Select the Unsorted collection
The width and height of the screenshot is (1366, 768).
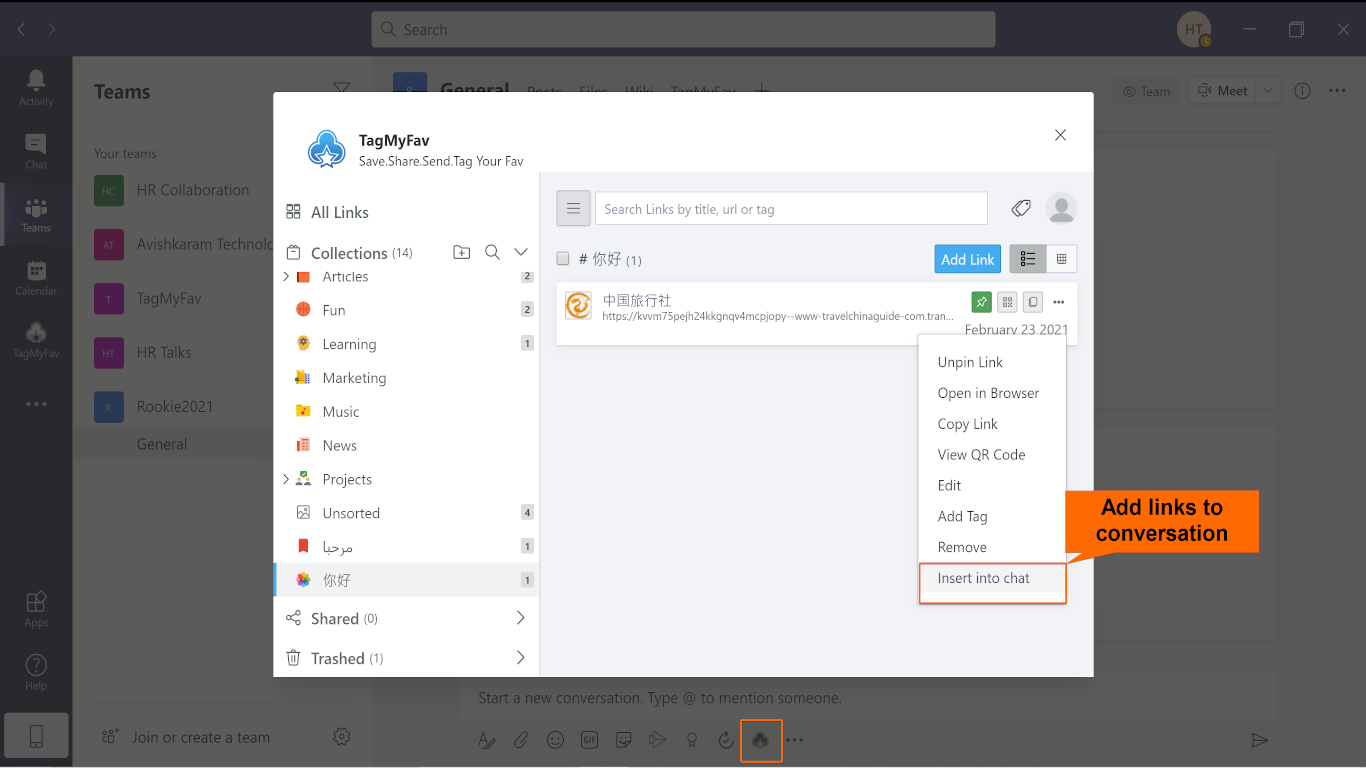tap(406, 513)
